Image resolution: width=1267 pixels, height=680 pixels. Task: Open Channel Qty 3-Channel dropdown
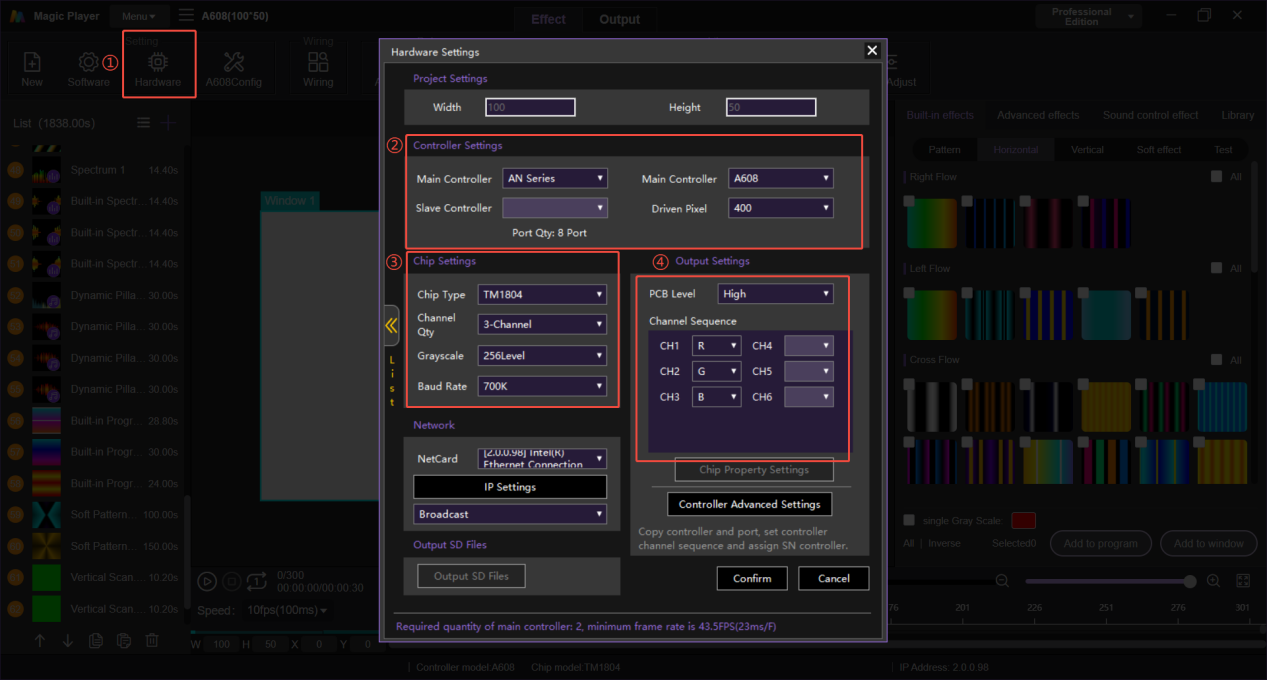[x=543, y=324]
